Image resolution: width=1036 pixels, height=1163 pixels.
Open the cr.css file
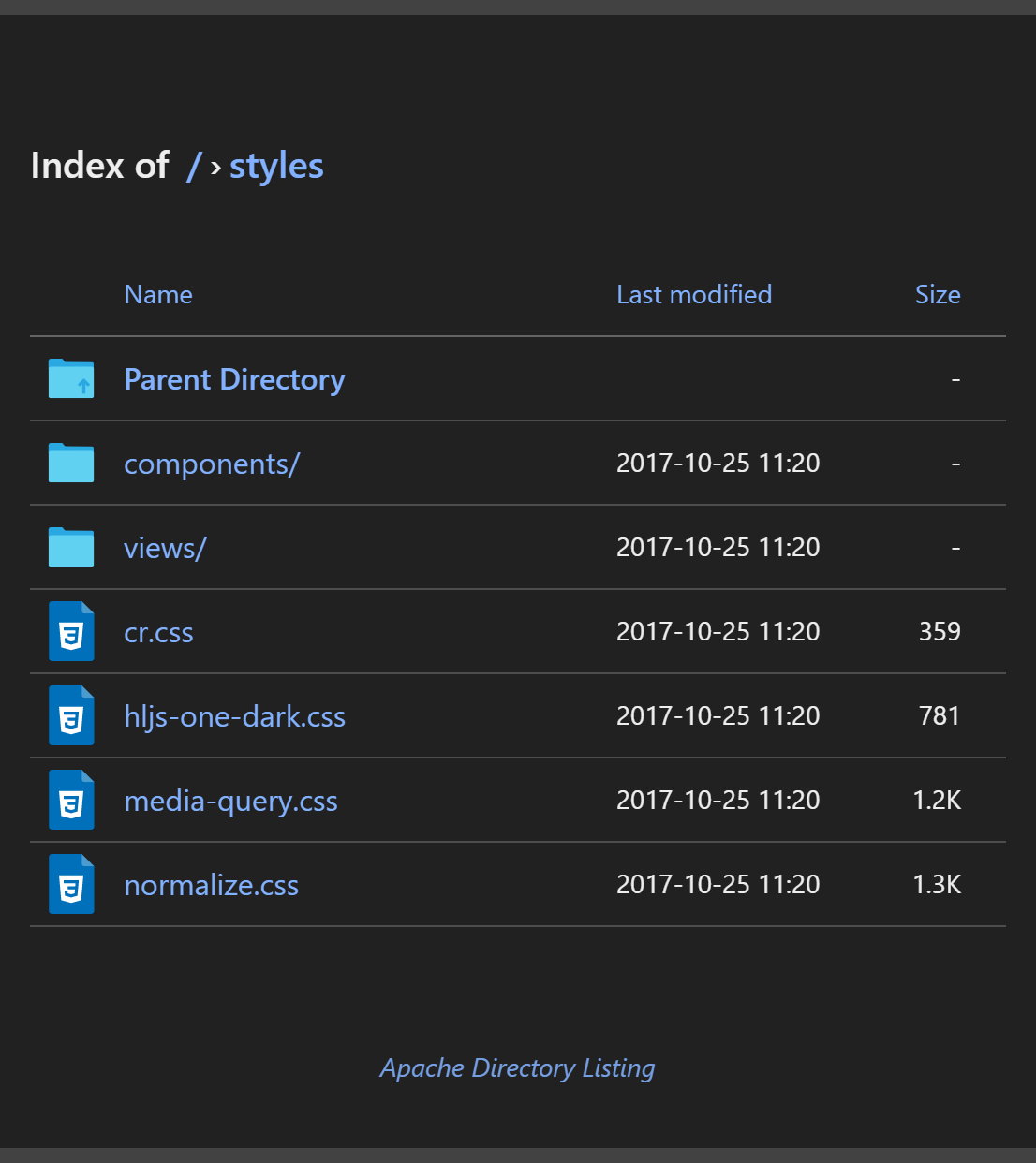pos(158,631)
